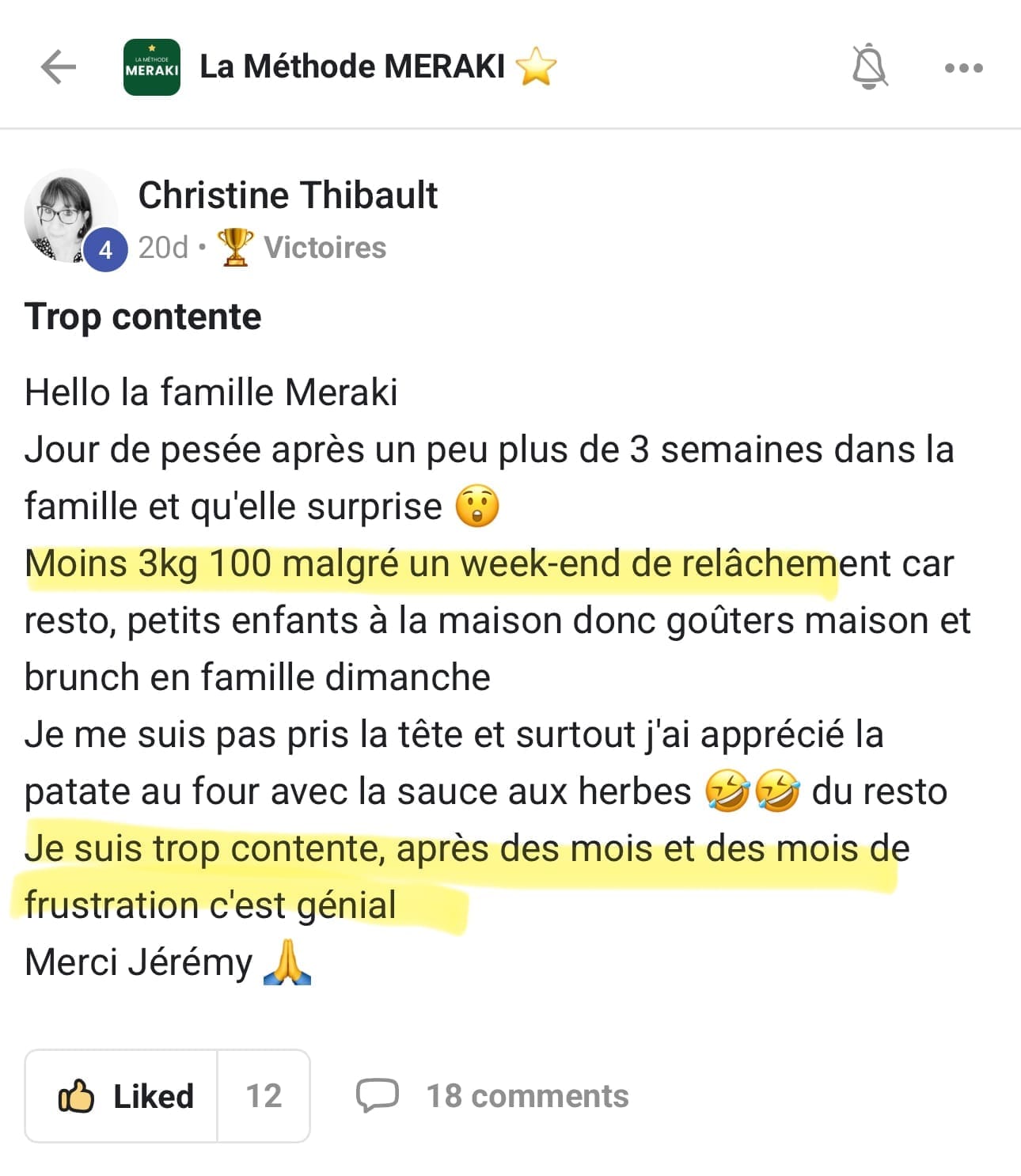The height and width of the screenshot is (1176, 1021).
Task: Open the three-dot more options menu
Action: (963, 68)
